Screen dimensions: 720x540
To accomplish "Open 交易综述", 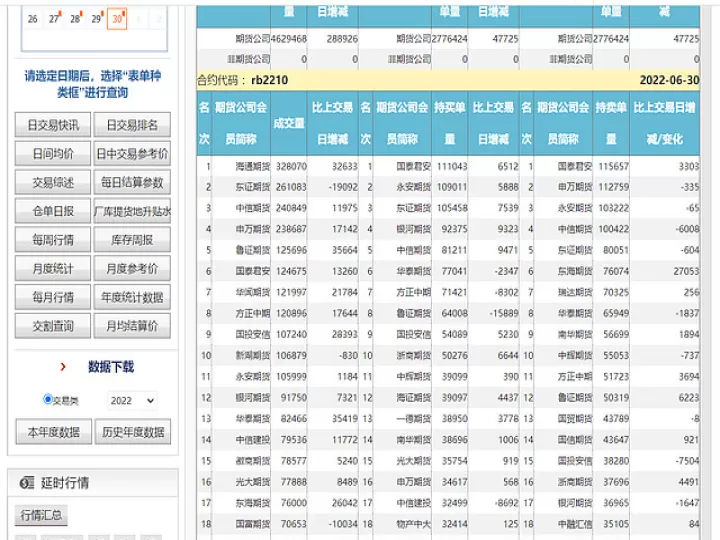I will [x=53, y=182].
